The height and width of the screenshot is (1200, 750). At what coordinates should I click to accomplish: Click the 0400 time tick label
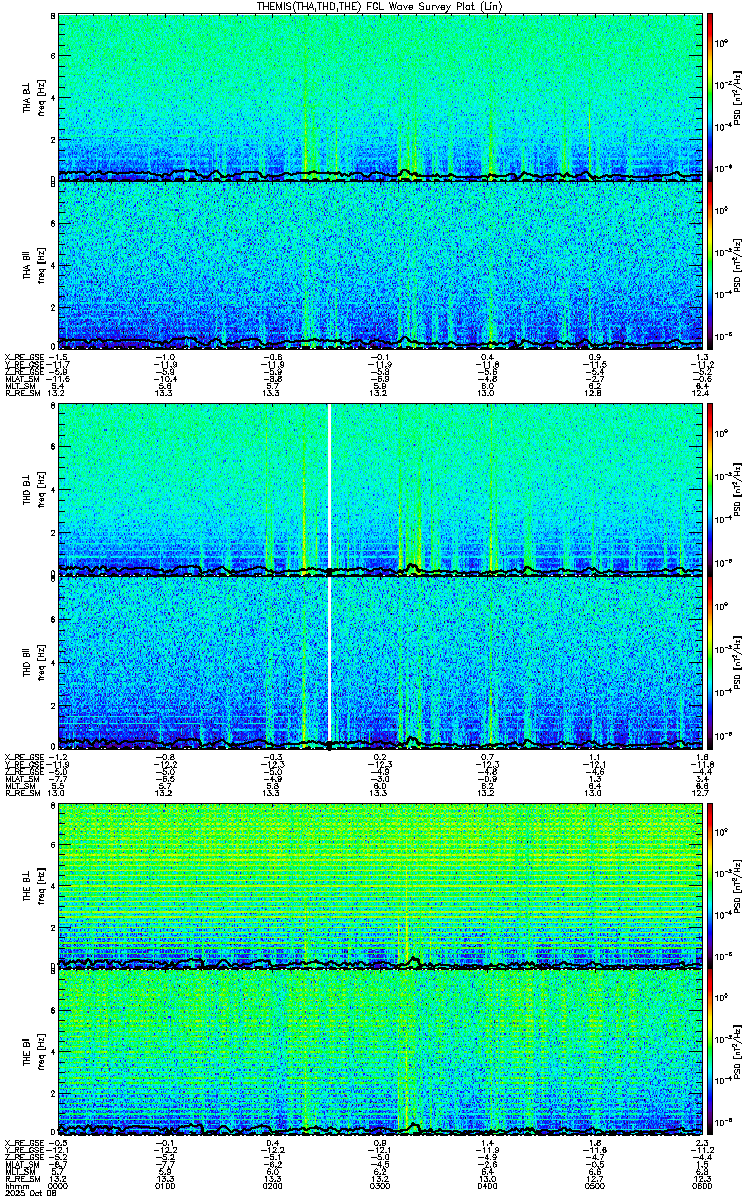click(x=488, y=1186)
